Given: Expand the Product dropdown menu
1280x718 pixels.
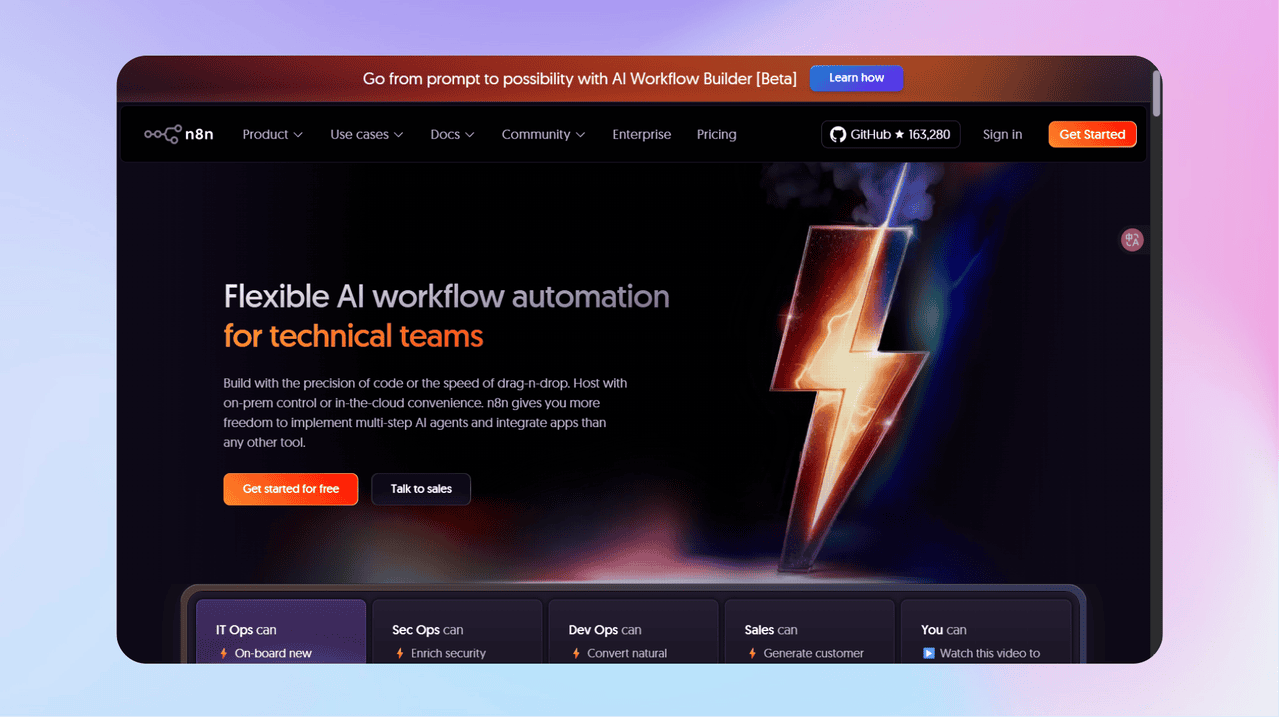Looking at the screenshot, I should point(272,134).
